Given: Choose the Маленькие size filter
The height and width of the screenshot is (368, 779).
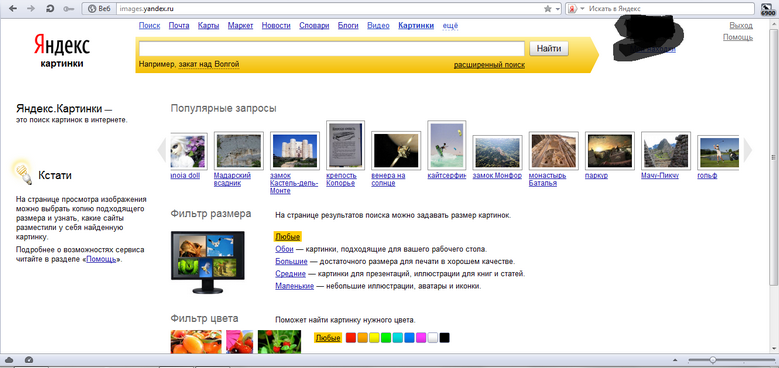Looking at the screenshot, I should [295, 286].
